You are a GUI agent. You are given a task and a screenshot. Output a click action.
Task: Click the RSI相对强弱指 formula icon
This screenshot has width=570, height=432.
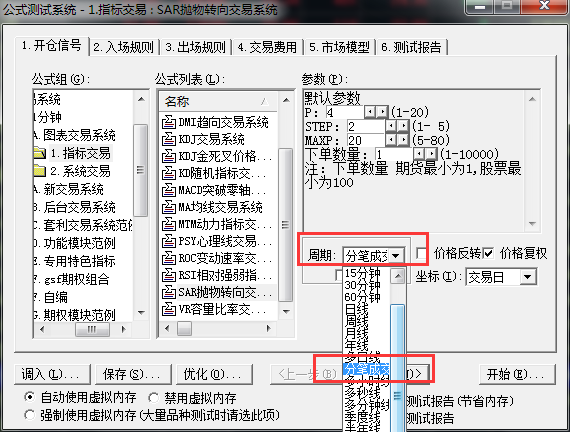pos(169,275)
